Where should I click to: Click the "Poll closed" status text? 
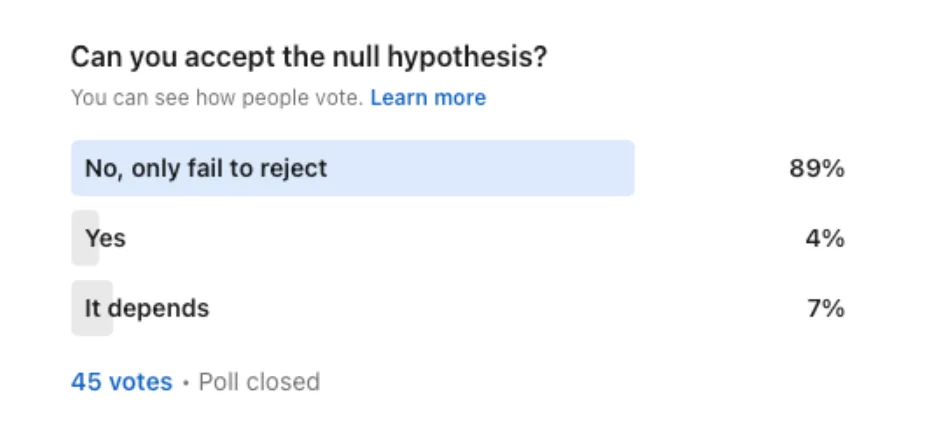259,382
